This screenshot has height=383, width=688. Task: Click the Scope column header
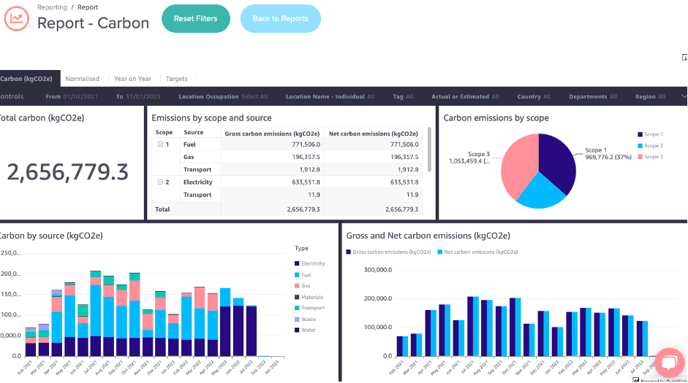coord(164,132)
